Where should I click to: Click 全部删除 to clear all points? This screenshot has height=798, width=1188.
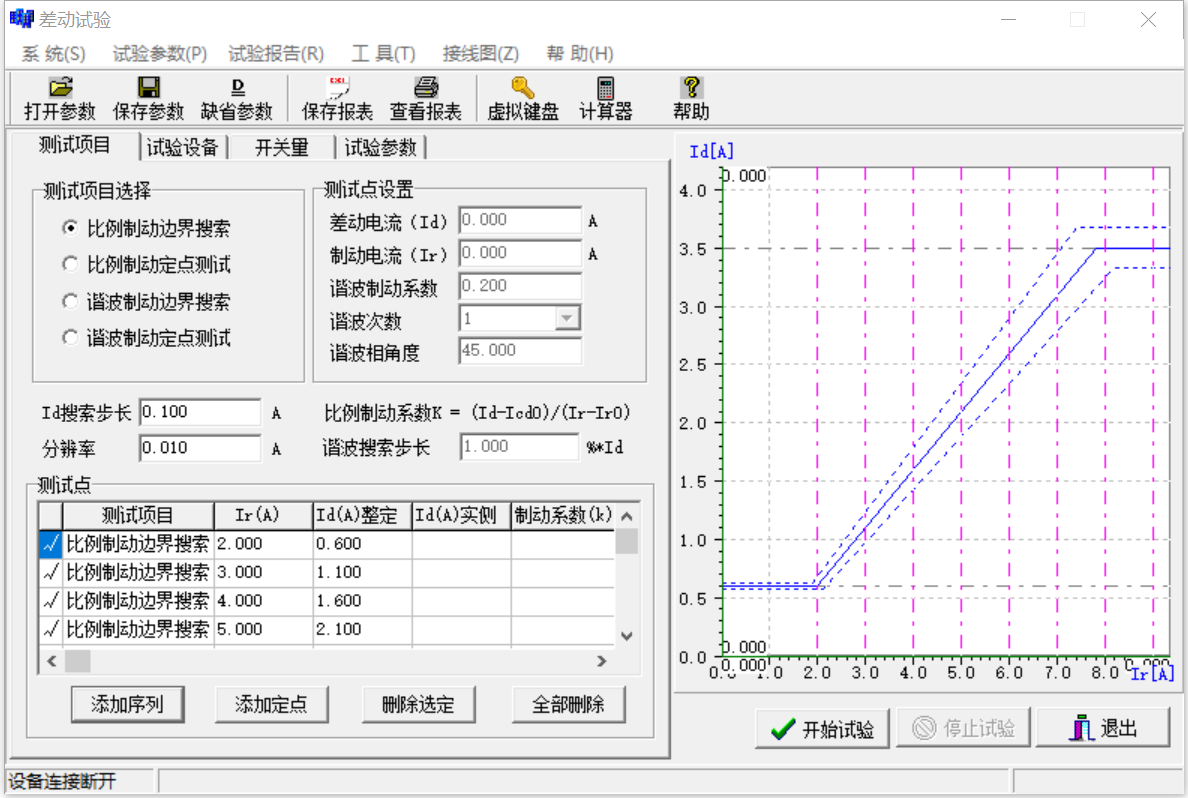pos(568,704)
